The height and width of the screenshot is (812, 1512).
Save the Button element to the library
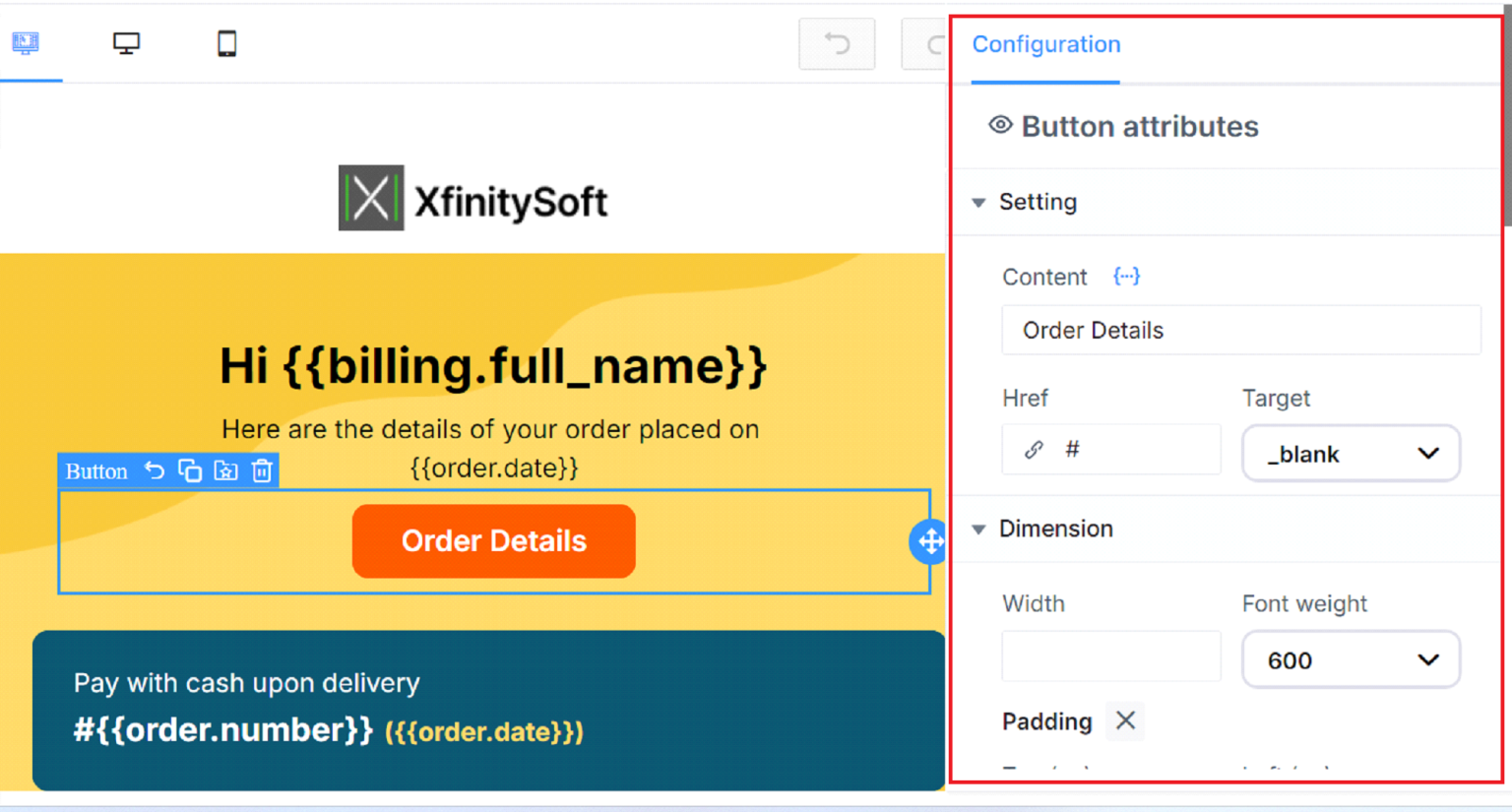pyautogui.click(x=225, y=470)
